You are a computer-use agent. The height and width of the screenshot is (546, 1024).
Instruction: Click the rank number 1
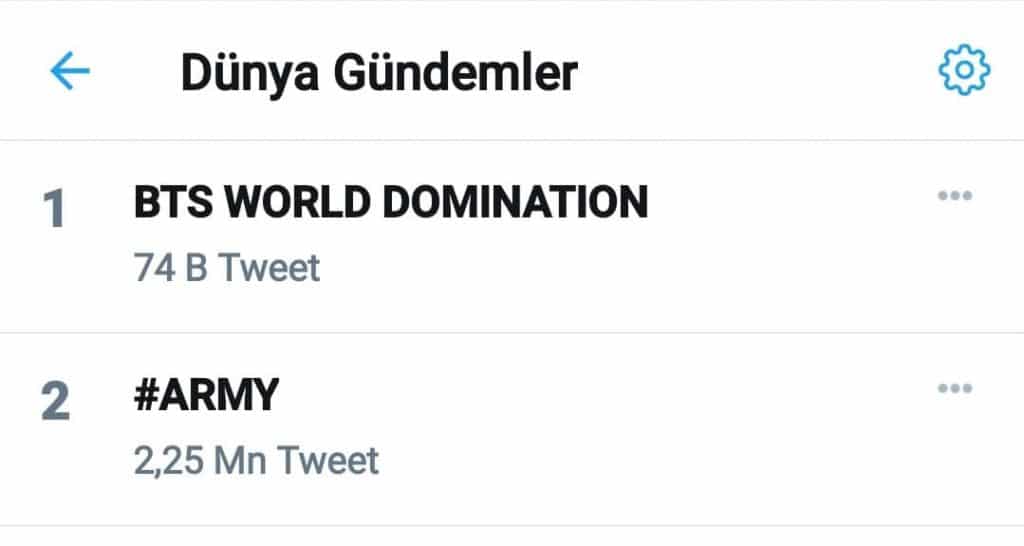click(55, 212)
